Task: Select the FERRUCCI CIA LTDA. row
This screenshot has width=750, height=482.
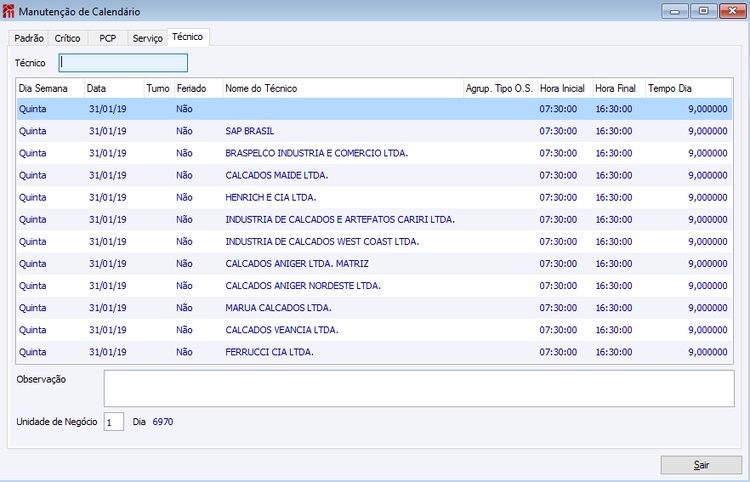Action: (374, 352)
